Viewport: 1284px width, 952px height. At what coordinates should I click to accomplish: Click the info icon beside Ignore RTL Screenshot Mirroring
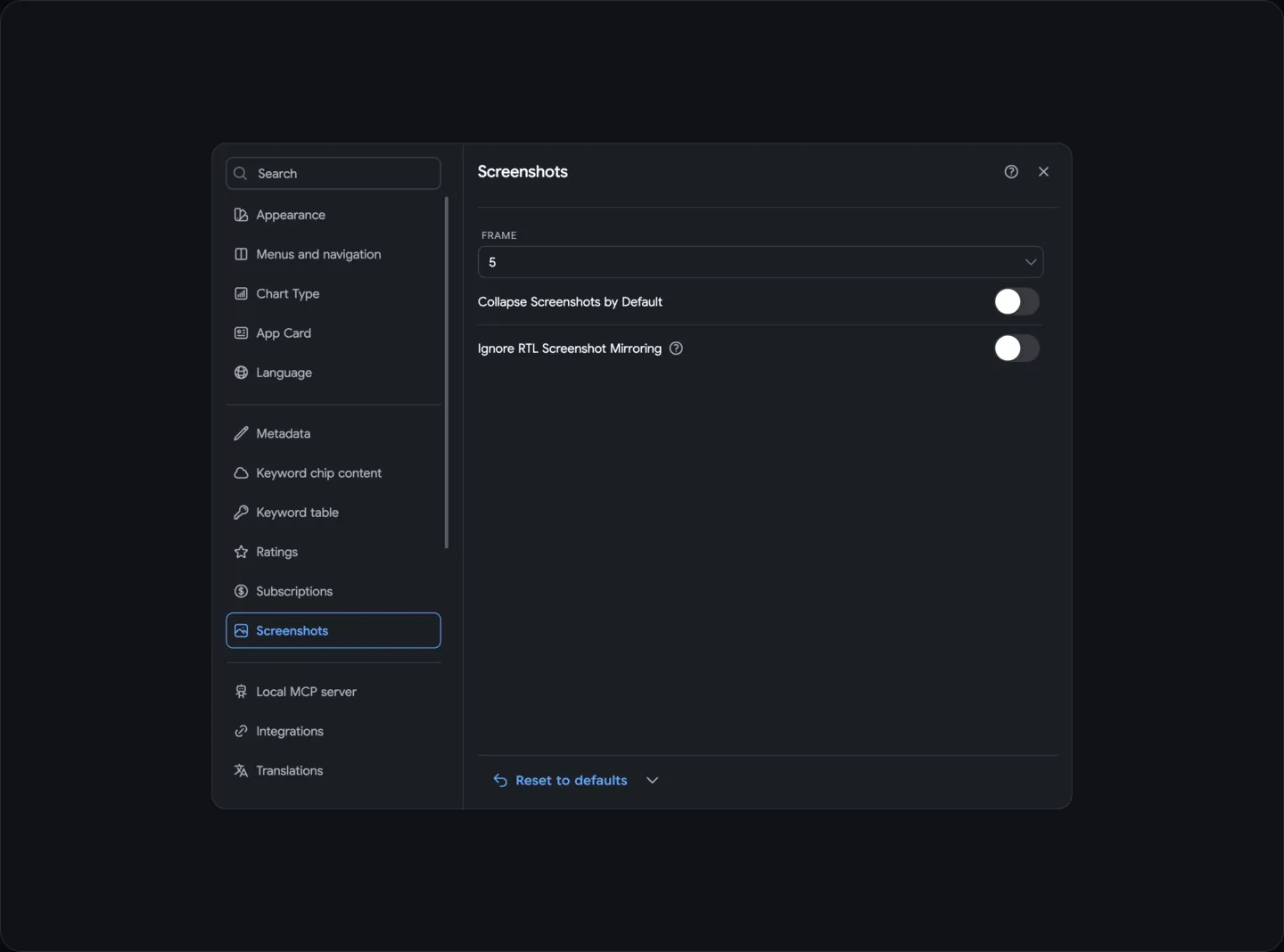click(x=676, y=349)
